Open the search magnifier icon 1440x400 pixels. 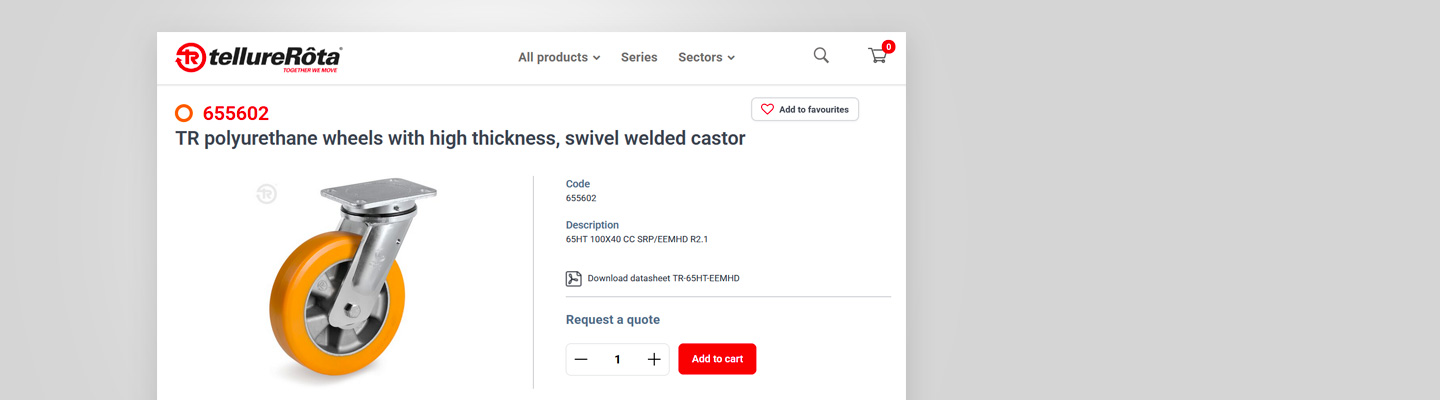(x=821, y=56)
